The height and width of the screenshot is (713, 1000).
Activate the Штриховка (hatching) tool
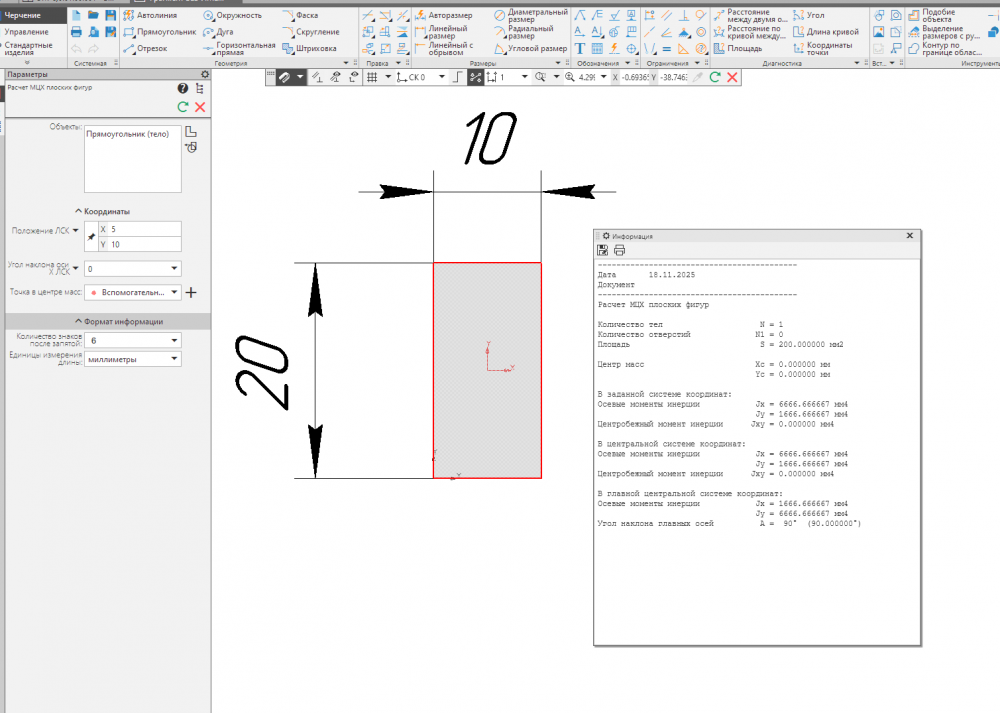pos(311,48)
